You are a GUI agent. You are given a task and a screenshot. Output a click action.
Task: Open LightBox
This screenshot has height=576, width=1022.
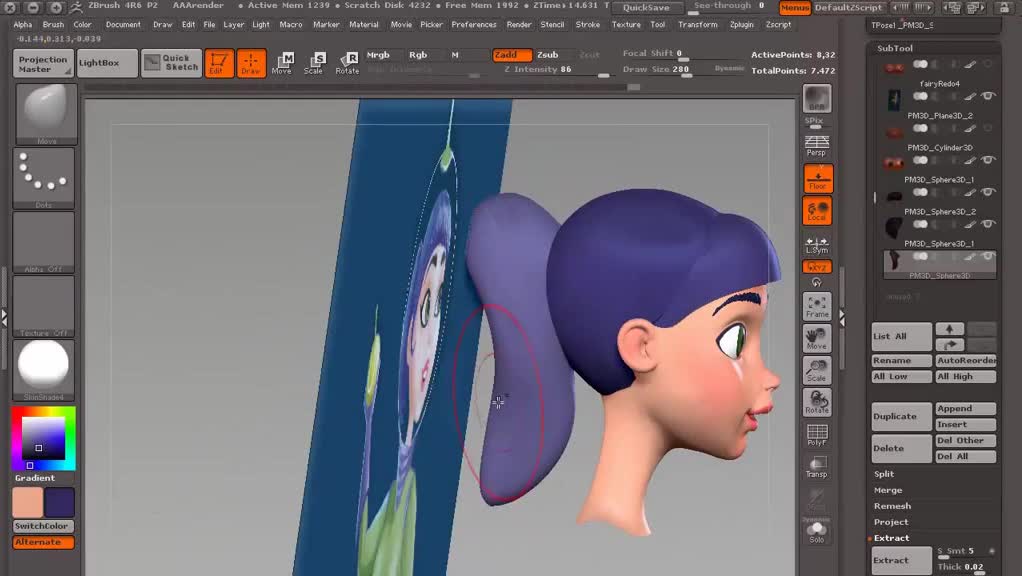coord(107,63)
